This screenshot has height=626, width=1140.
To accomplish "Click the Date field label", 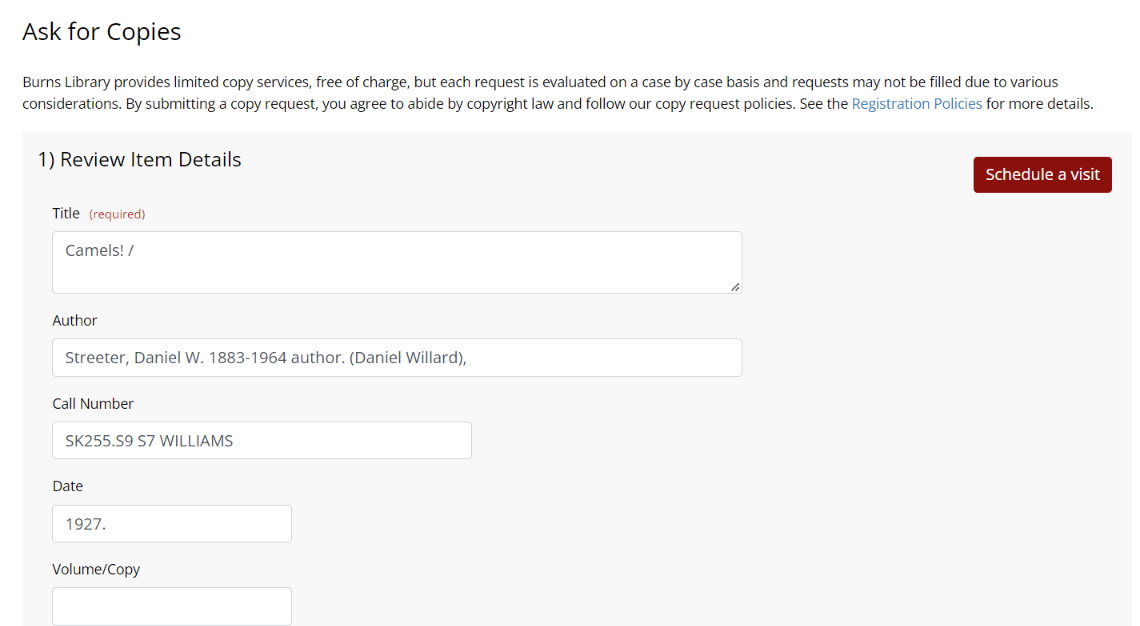I will (x=68, y=486).
